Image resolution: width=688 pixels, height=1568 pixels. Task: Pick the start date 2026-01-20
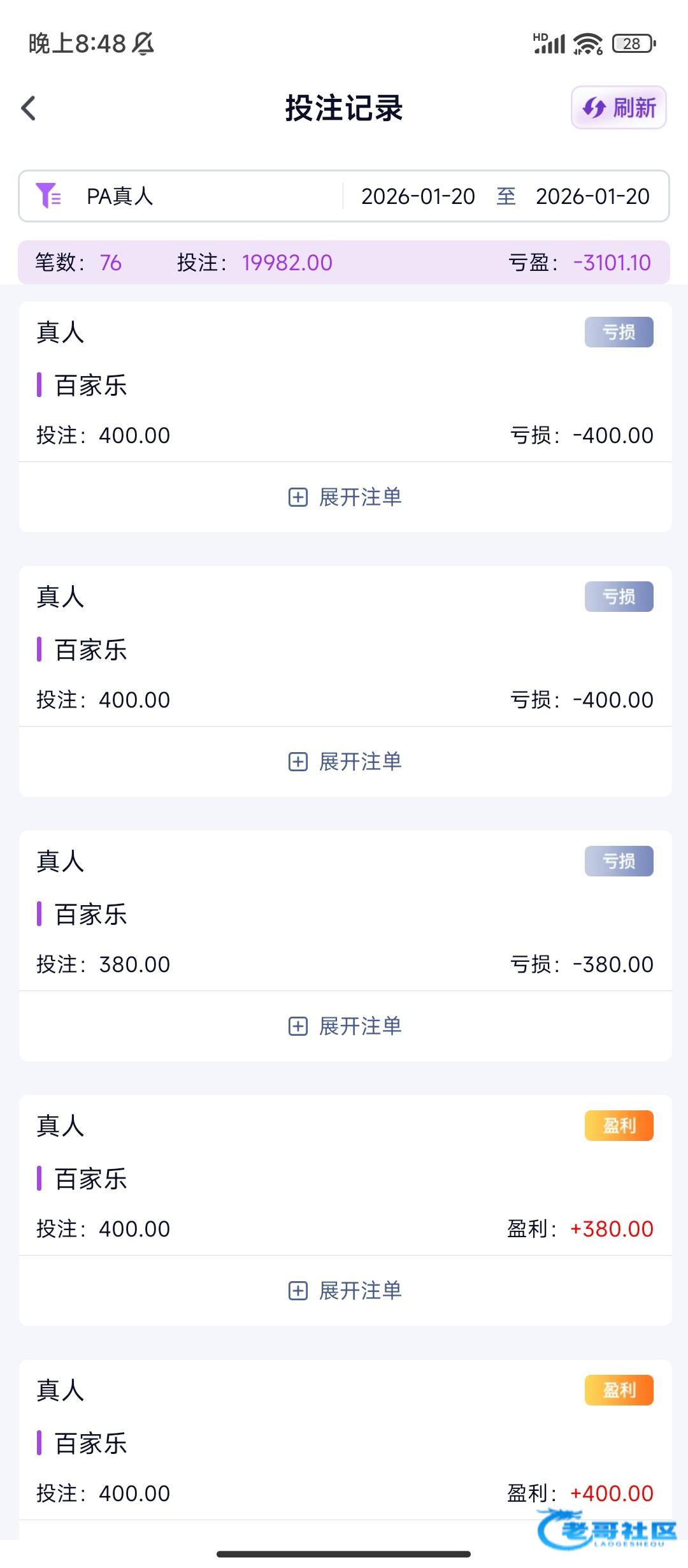pyautogui.click(x=418, y=196)
